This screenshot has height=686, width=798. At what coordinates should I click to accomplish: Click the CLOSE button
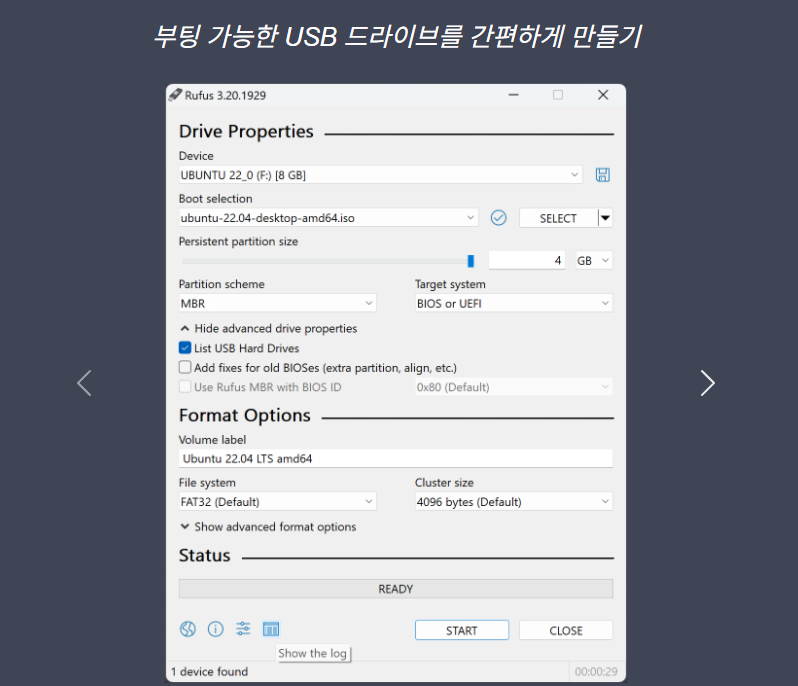click(x=566, y=630)
